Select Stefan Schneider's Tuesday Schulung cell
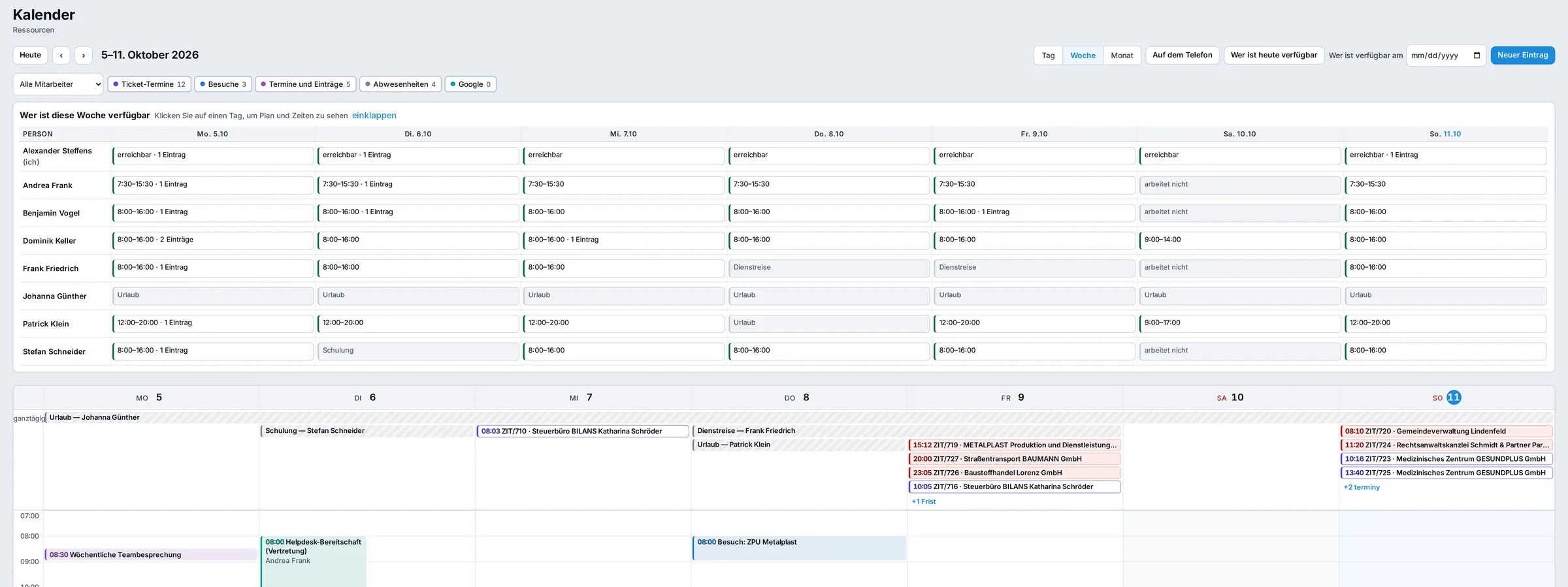 (x=418, y=351)
